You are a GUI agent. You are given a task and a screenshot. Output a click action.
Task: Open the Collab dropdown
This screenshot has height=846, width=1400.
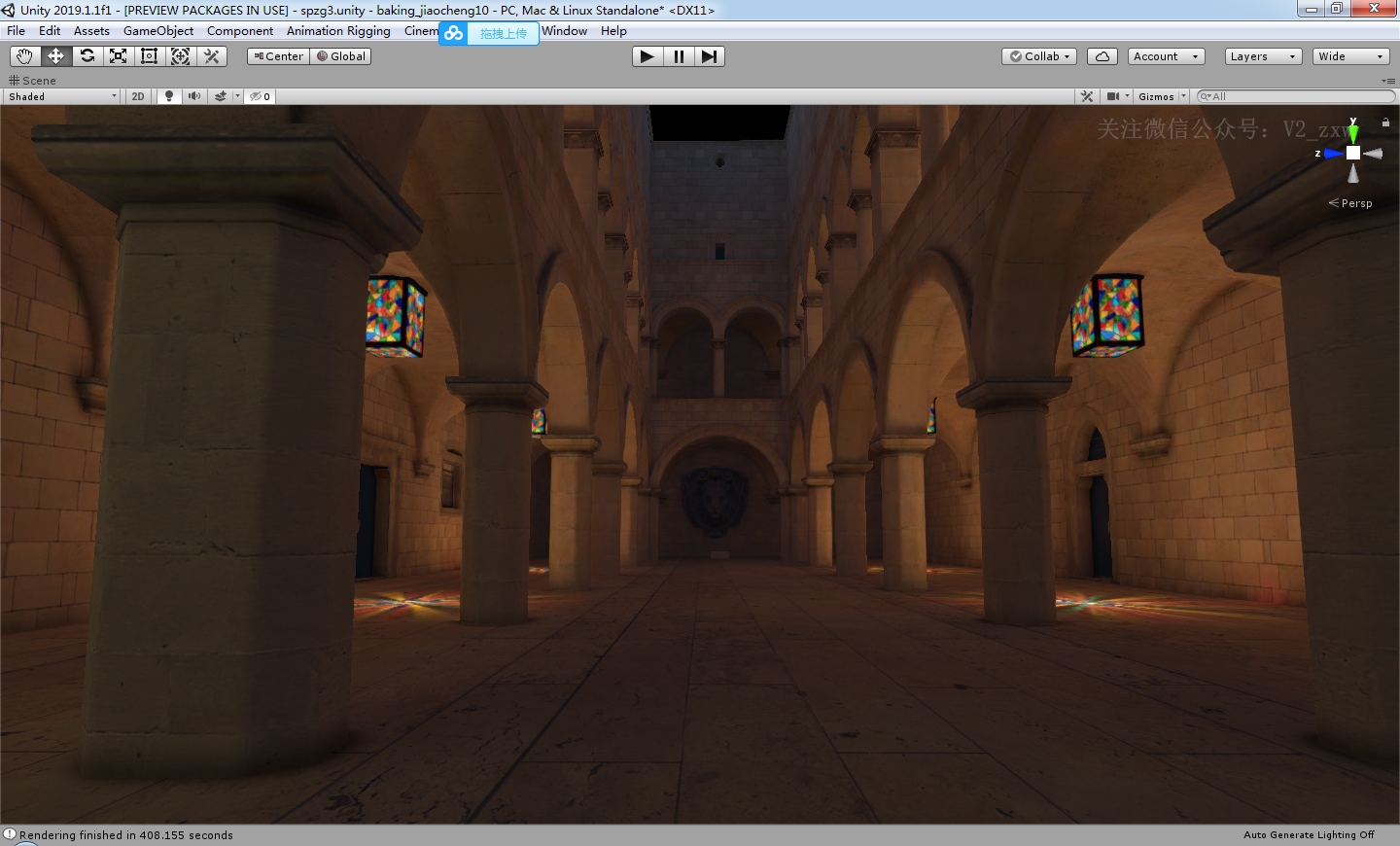coord(1039,56)
